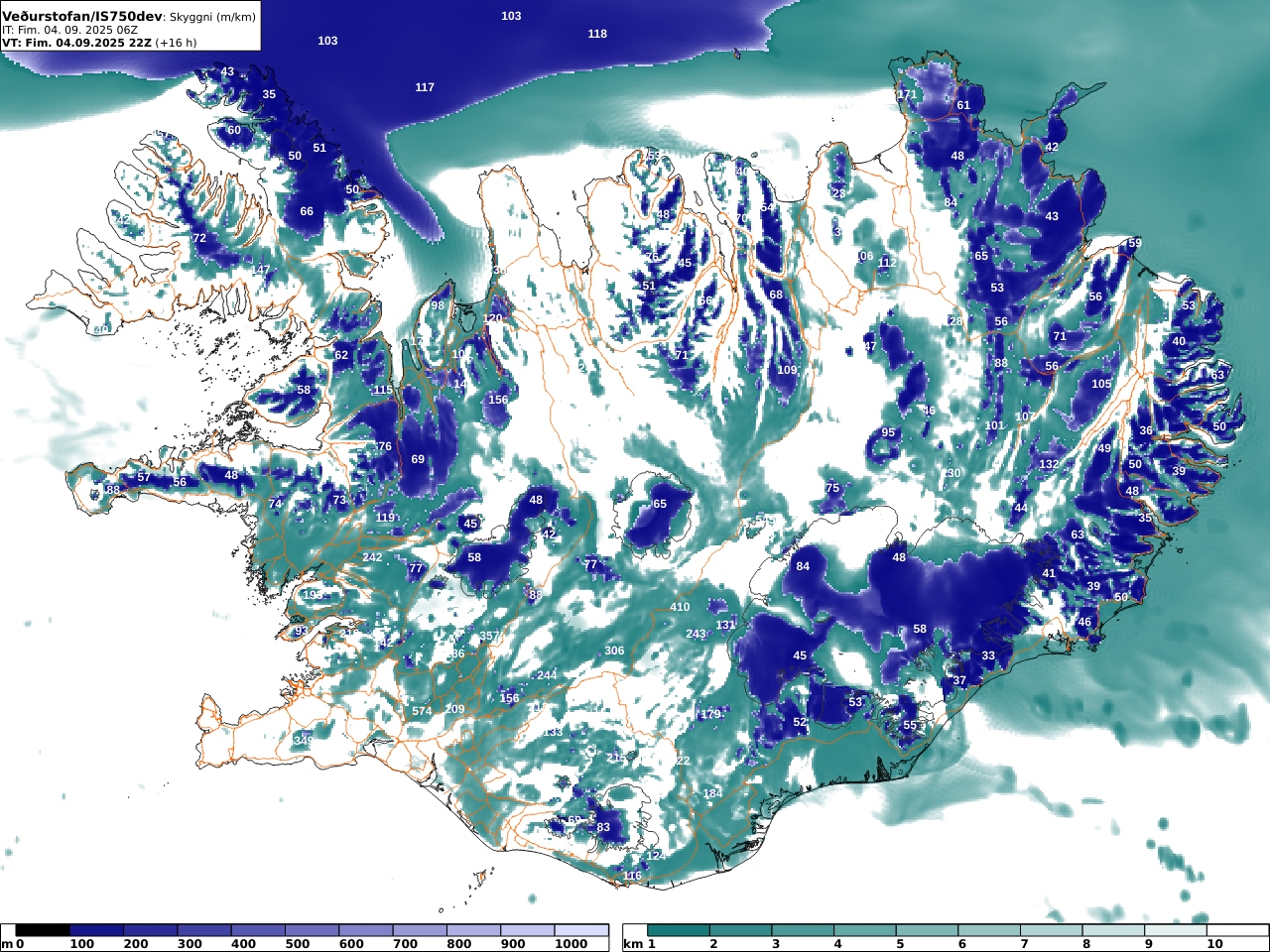Click the visibility value 133 on the map
The height and width of the screenshot is (952, 1270).
[x=553, y=732]
